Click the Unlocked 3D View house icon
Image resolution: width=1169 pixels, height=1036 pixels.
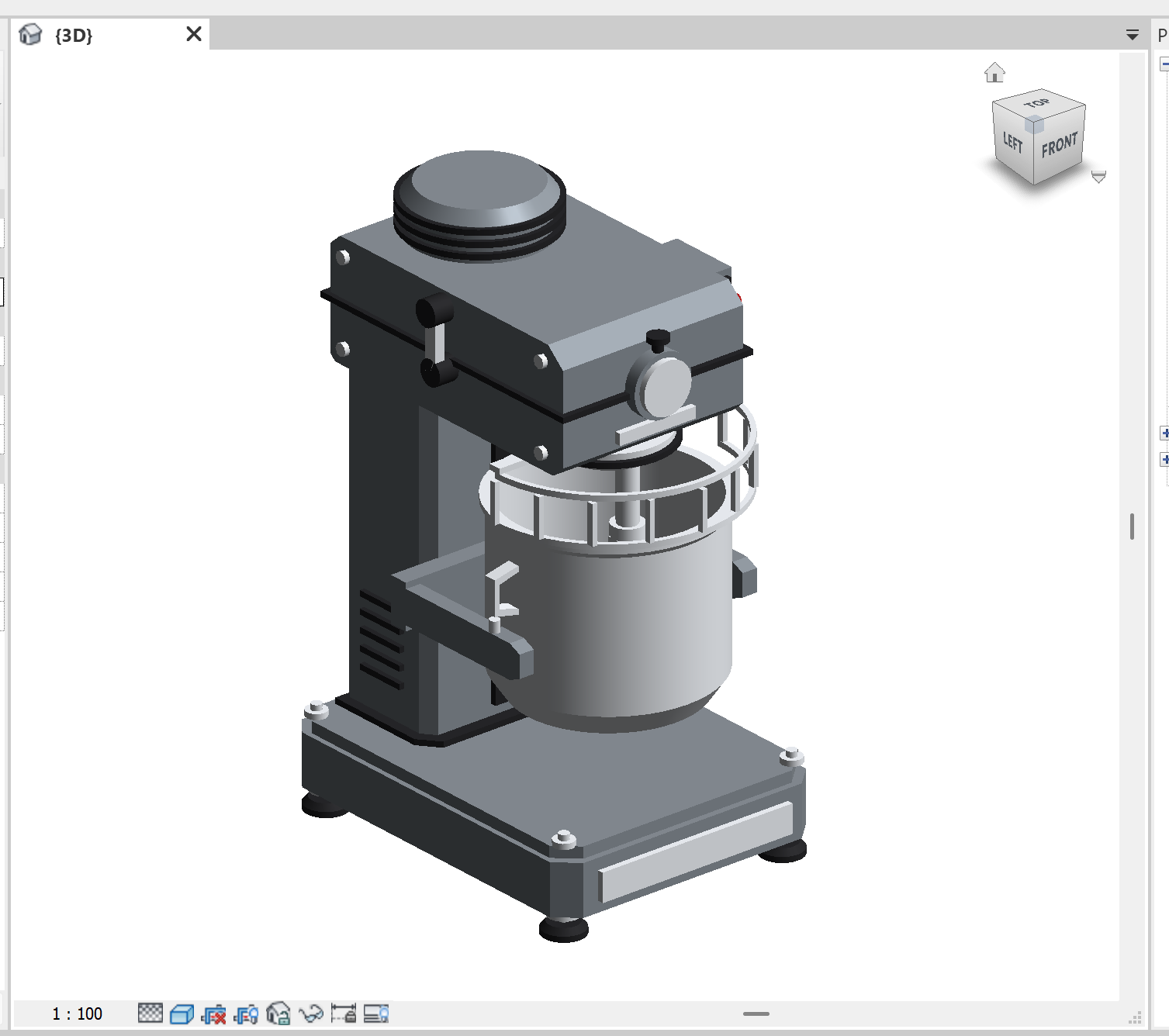[278, 1014]
